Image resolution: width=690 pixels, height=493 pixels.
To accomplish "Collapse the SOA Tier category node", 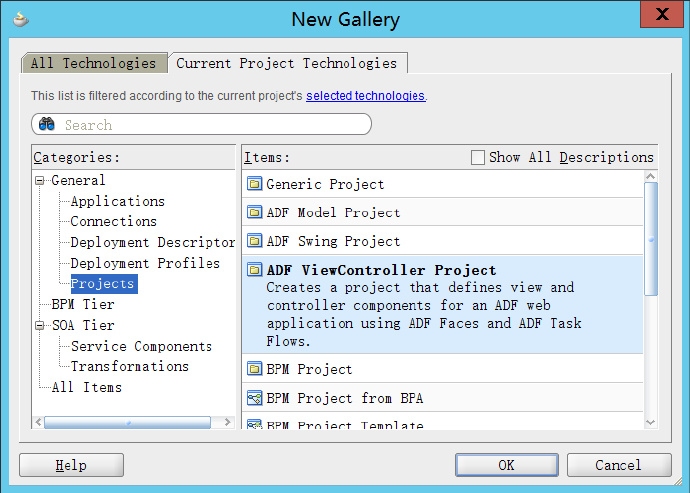I will click(x=40, y=325).
